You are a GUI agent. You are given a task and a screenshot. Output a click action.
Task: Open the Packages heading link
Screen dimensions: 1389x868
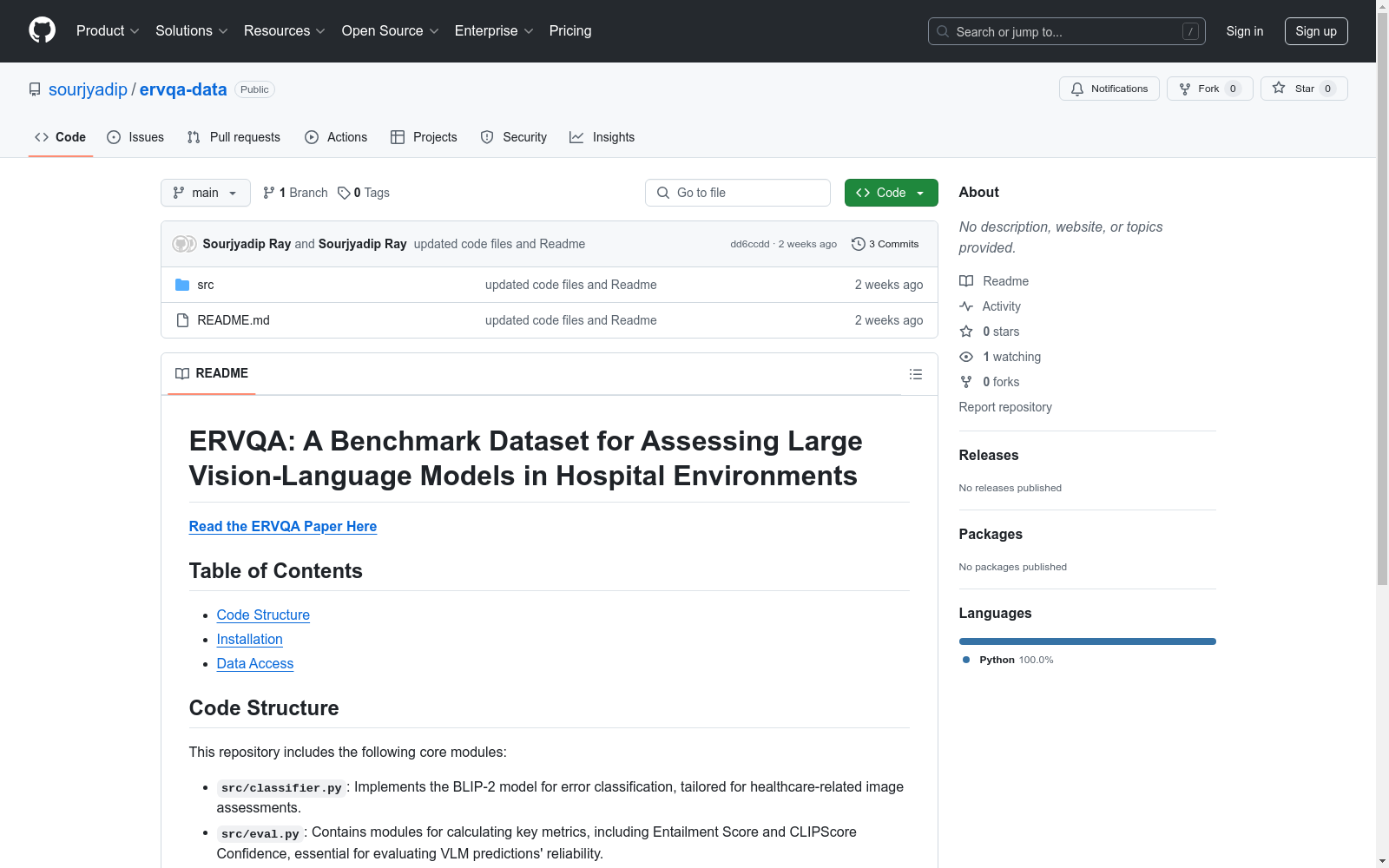(991, 534)
